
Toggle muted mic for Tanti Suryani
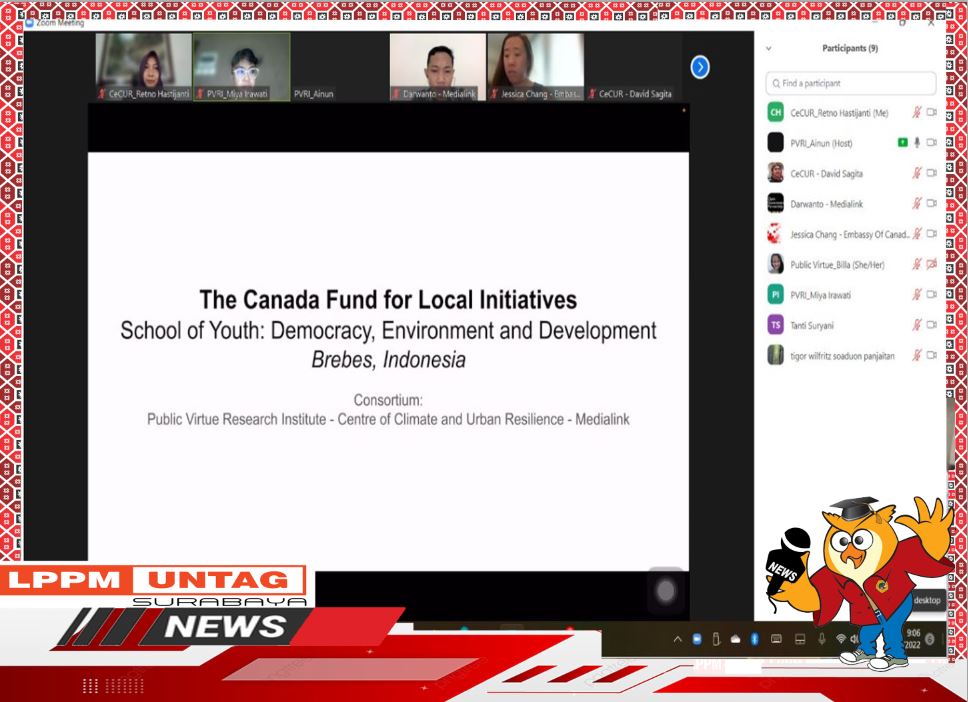(917, 325)
